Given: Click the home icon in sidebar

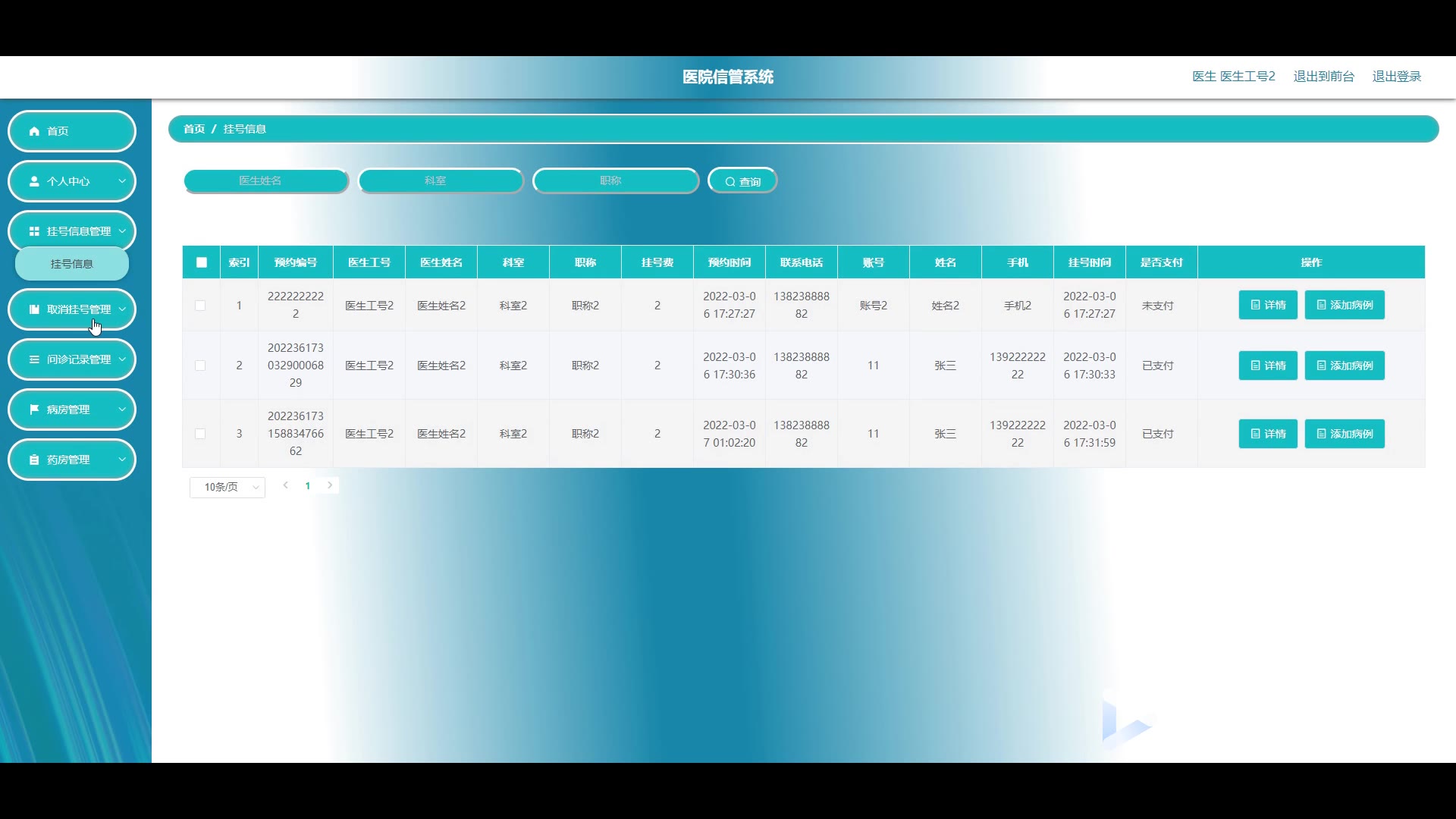Looking at the screenshot, I should coord(34,131).
